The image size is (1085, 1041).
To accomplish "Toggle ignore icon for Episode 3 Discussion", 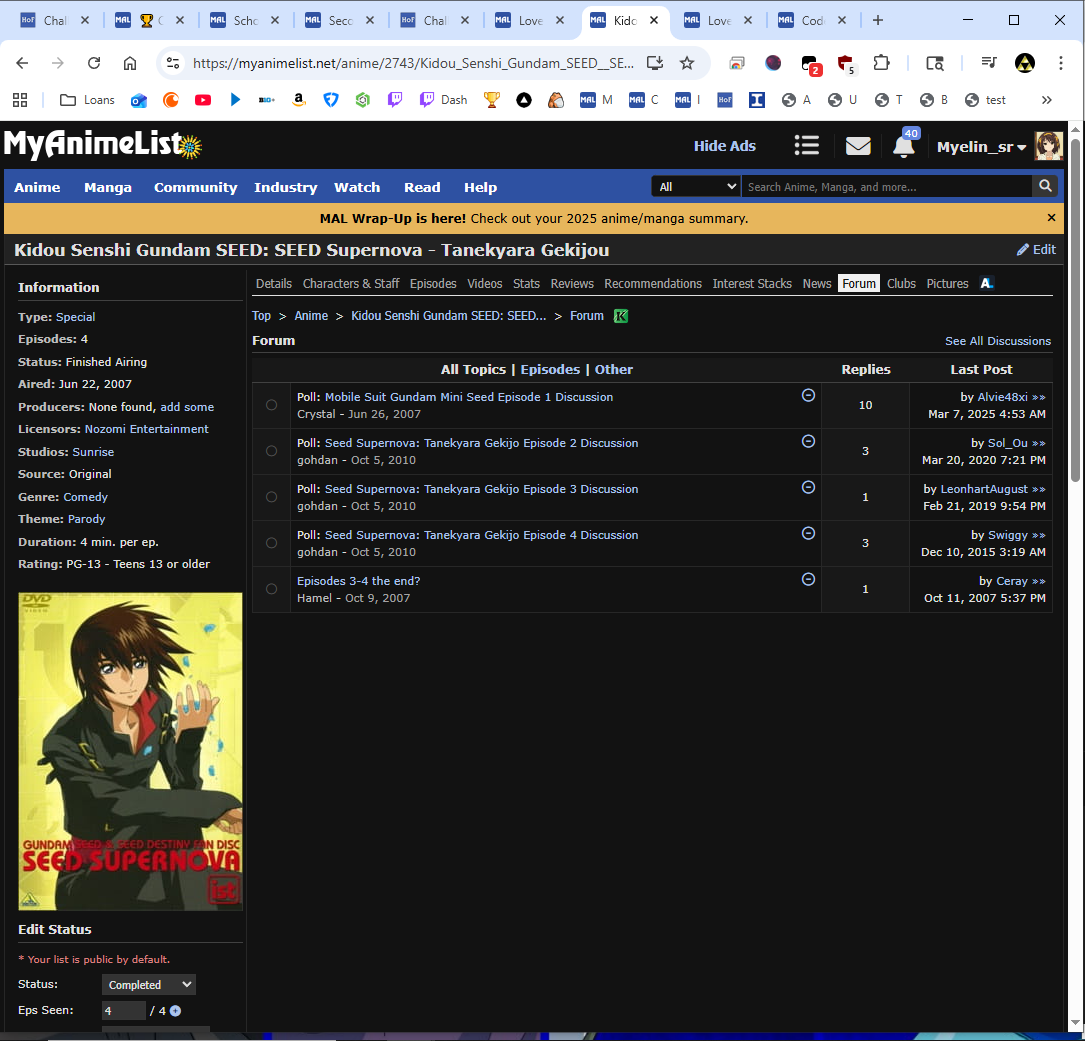I will (x=808, y=487).
